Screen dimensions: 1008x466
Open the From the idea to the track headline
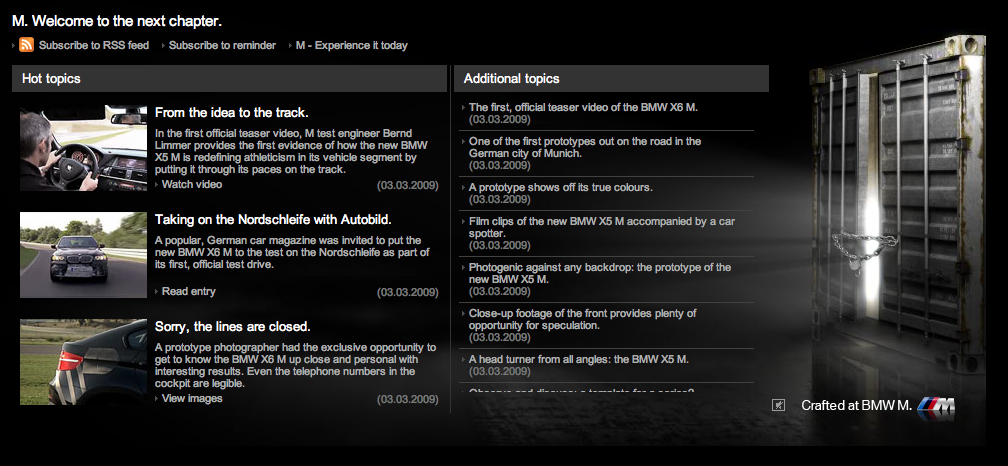pos(231,113)
